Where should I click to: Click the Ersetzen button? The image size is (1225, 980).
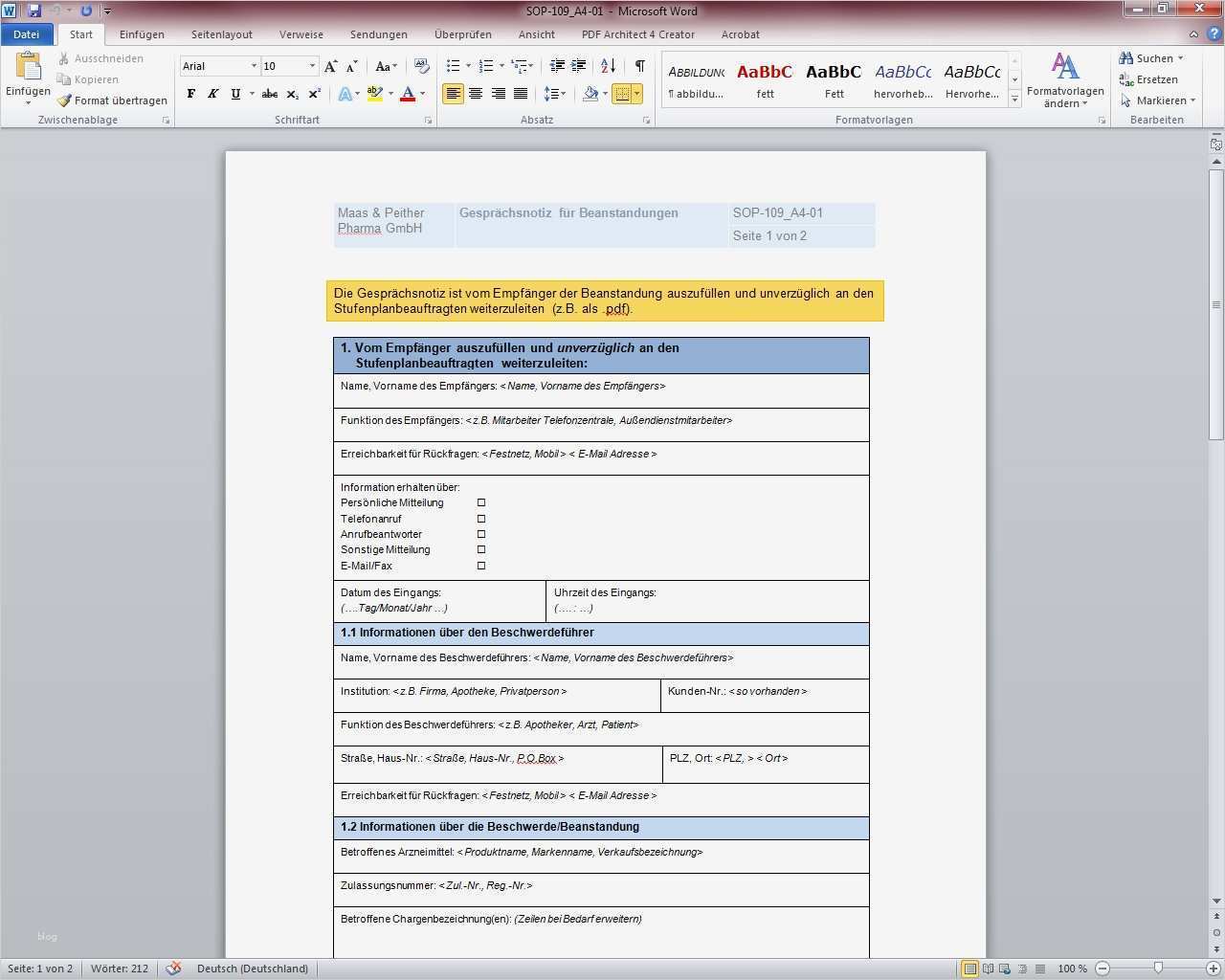coord(1148,79)
